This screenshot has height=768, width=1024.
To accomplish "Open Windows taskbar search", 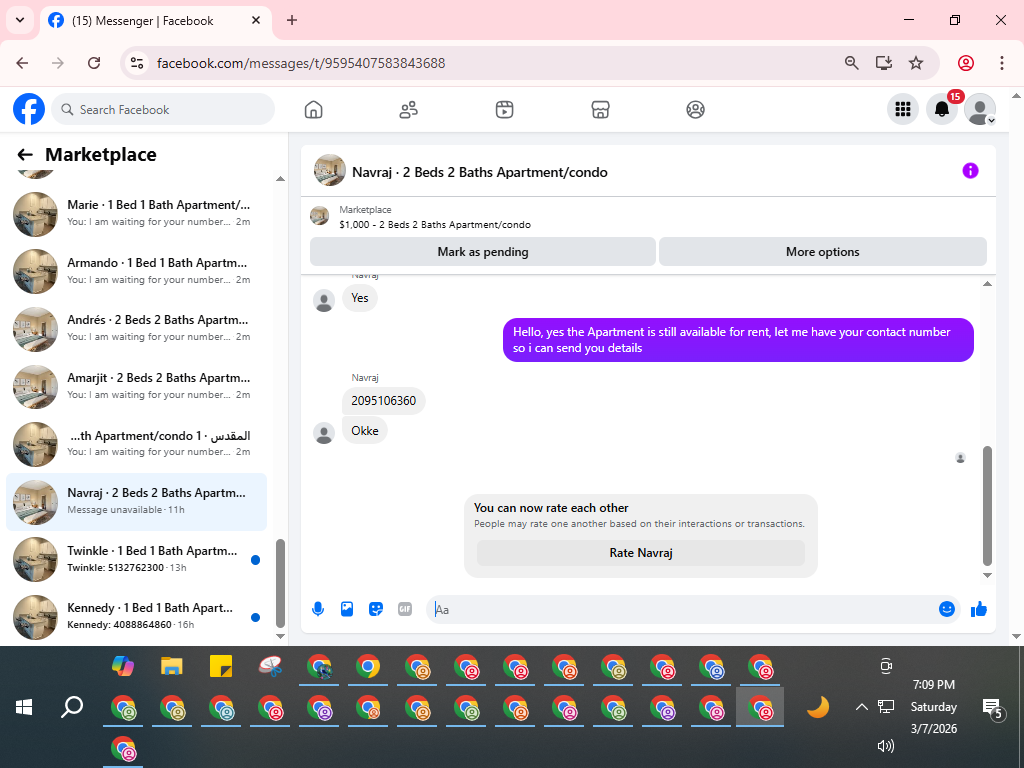I will pyautogui.click(x=72, y=707).
